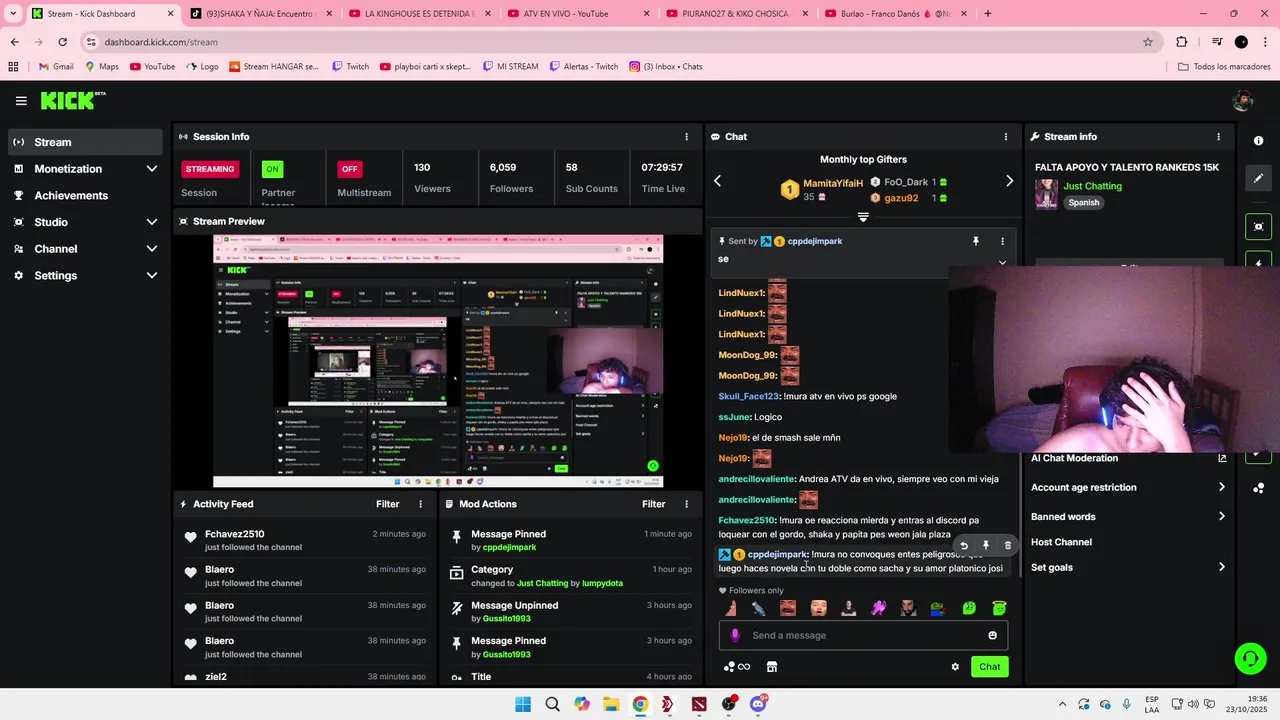Select the green halo blob emote
The width and height of the screenshot is (1280, 720).
999,608
